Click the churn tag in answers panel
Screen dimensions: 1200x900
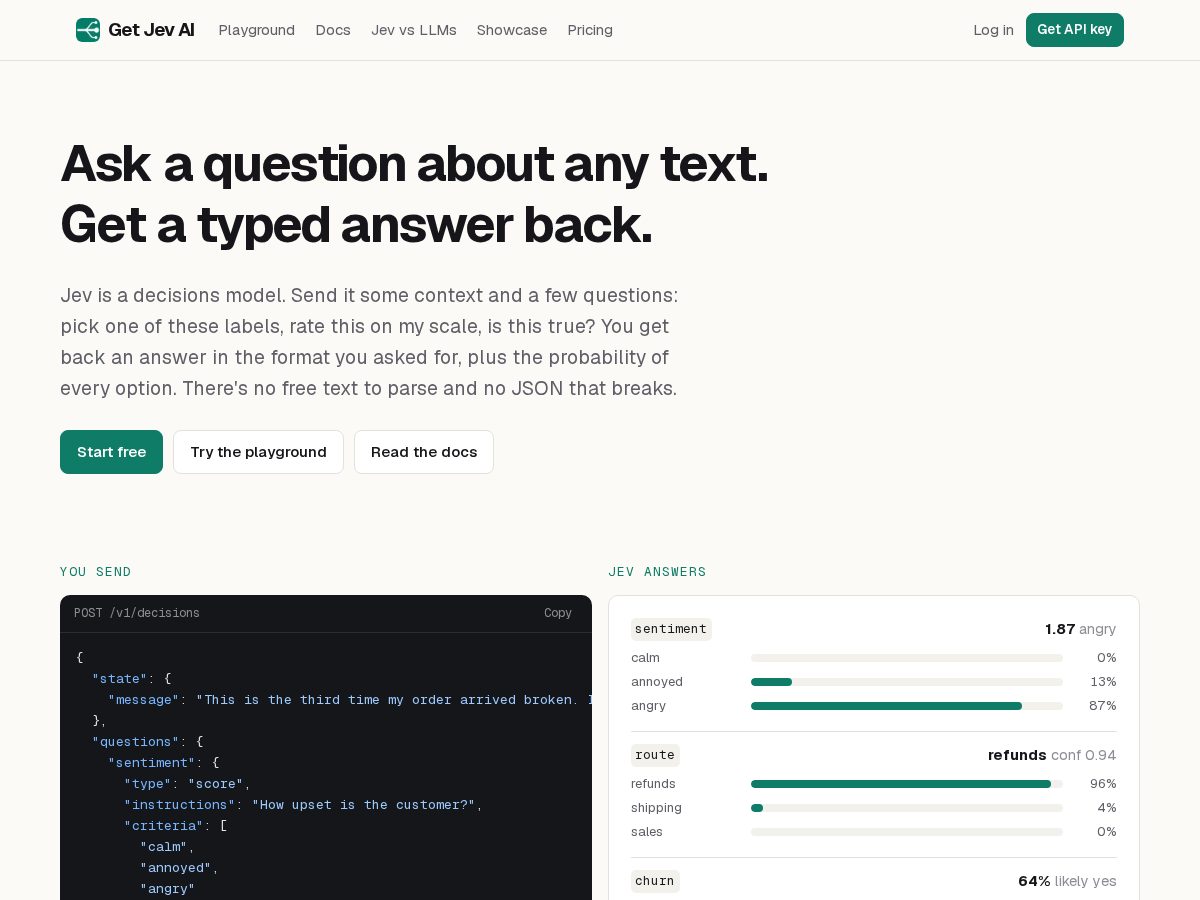(655, 881)
